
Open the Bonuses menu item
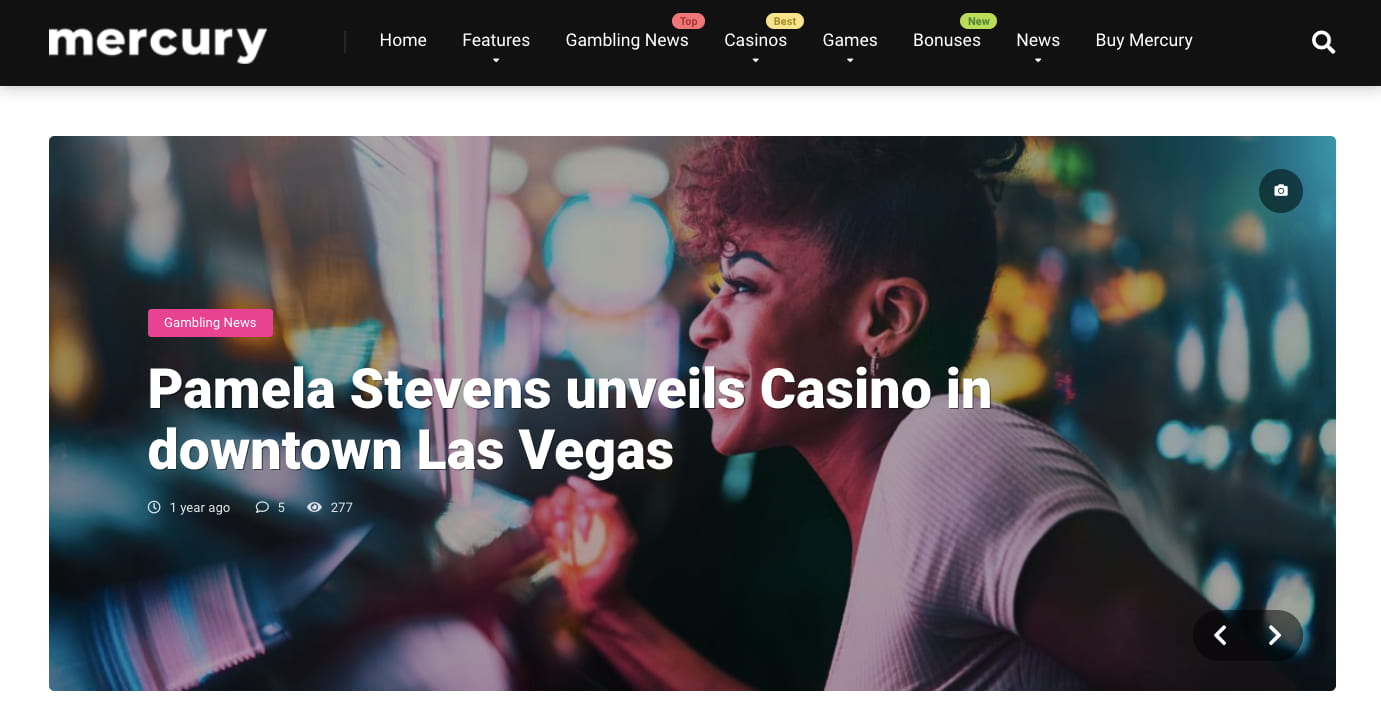[946, 40]
